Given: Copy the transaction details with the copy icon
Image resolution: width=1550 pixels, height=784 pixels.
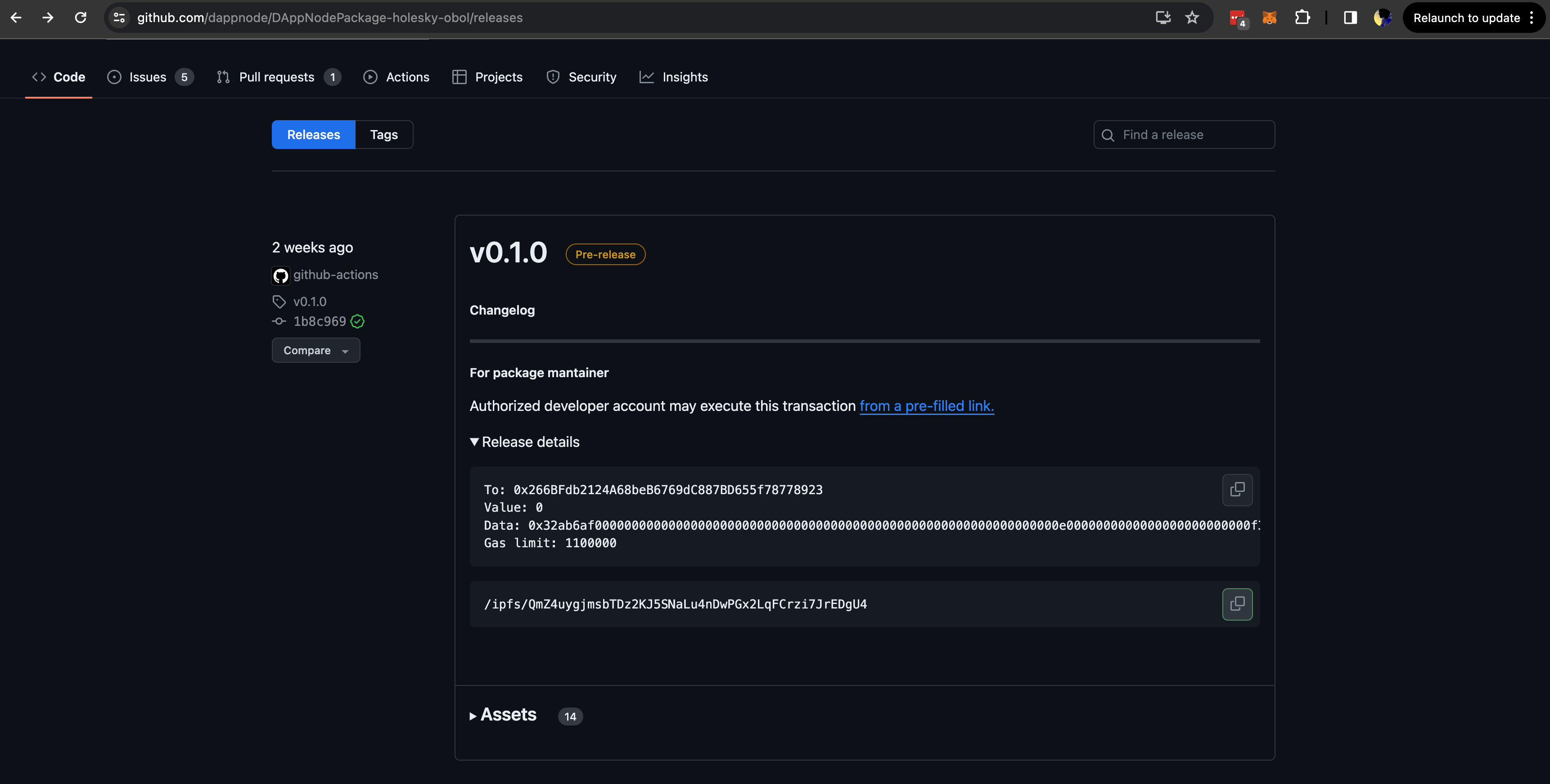Looking at the screenshot, I should [1237, 489].
